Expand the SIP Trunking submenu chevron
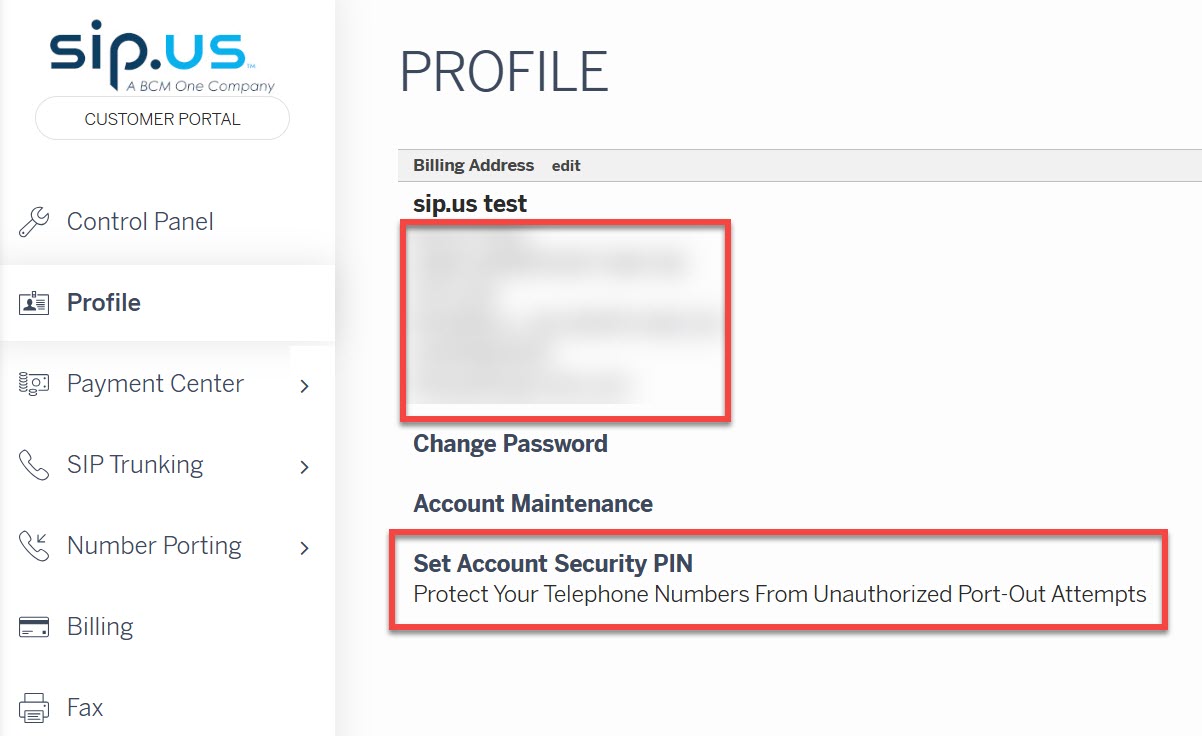Image resolution: width=1202 pixels, height=736 pixels. [x=305, y=467]
